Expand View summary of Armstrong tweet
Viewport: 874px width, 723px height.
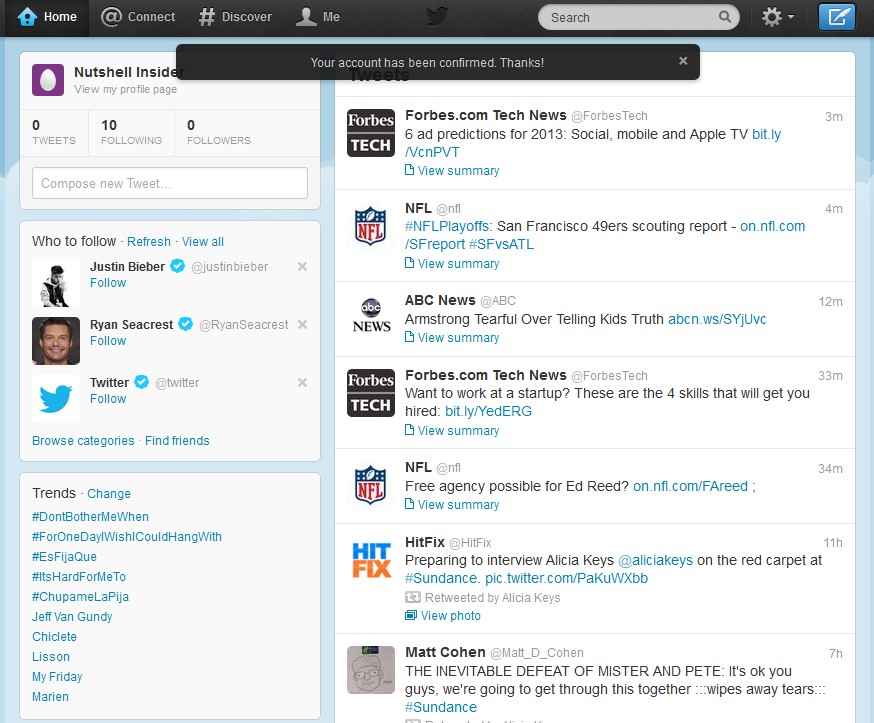coord(452,338)
